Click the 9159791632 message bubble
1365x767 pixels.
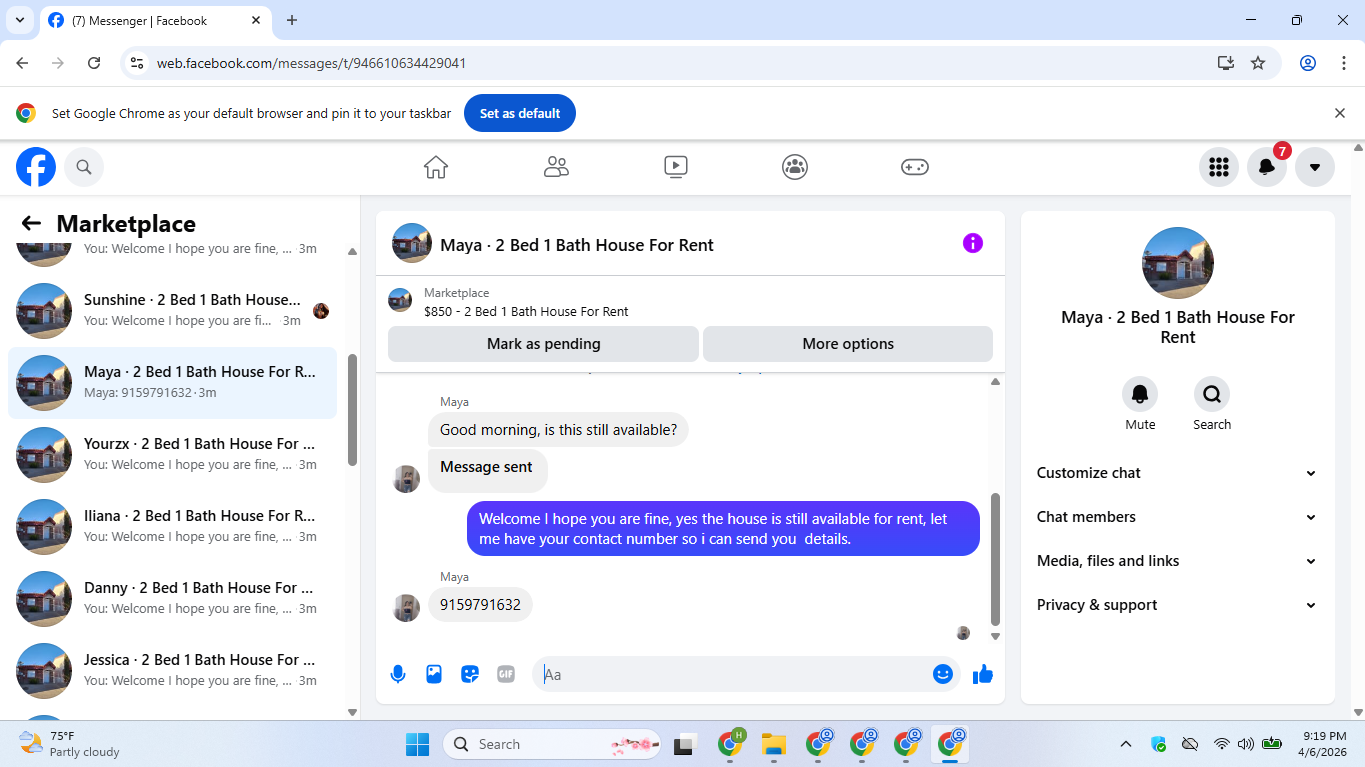click(480, 605)
